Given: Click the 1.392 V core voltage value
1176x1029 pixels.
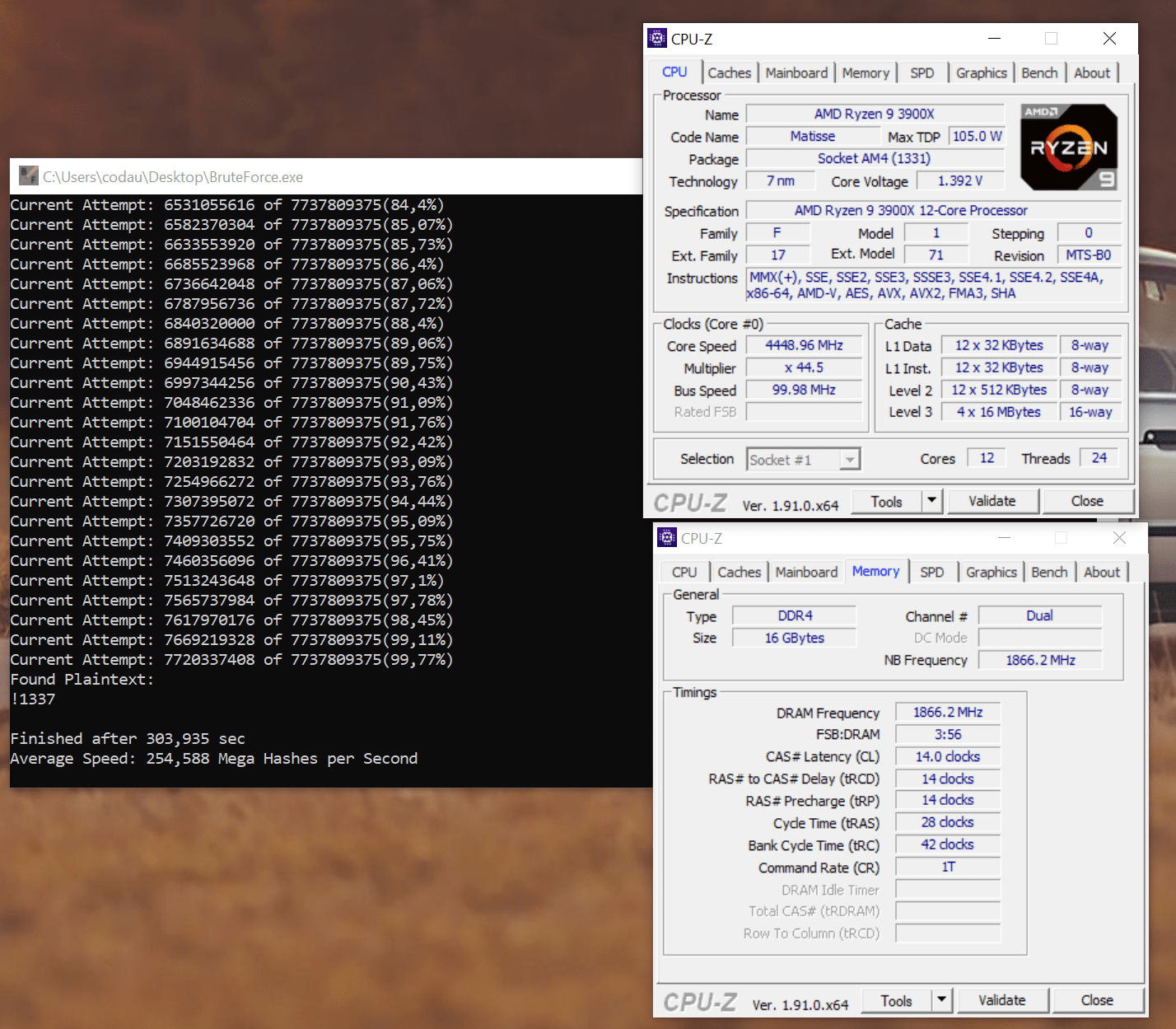Looking at the screenshot, I should 960,180.
